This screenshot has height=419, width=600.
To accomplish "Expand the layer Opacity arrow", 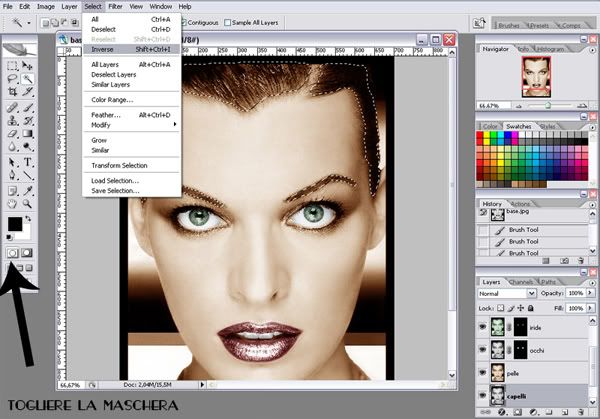I will [590, 293].
